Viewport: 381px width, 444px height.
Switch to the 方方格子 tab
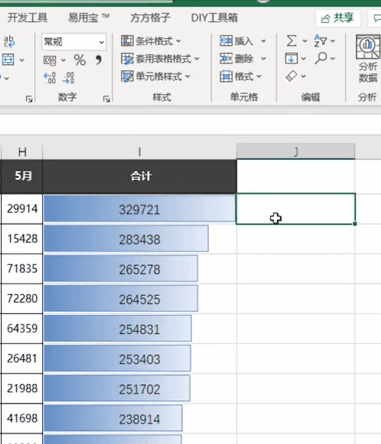coord(150,18)
